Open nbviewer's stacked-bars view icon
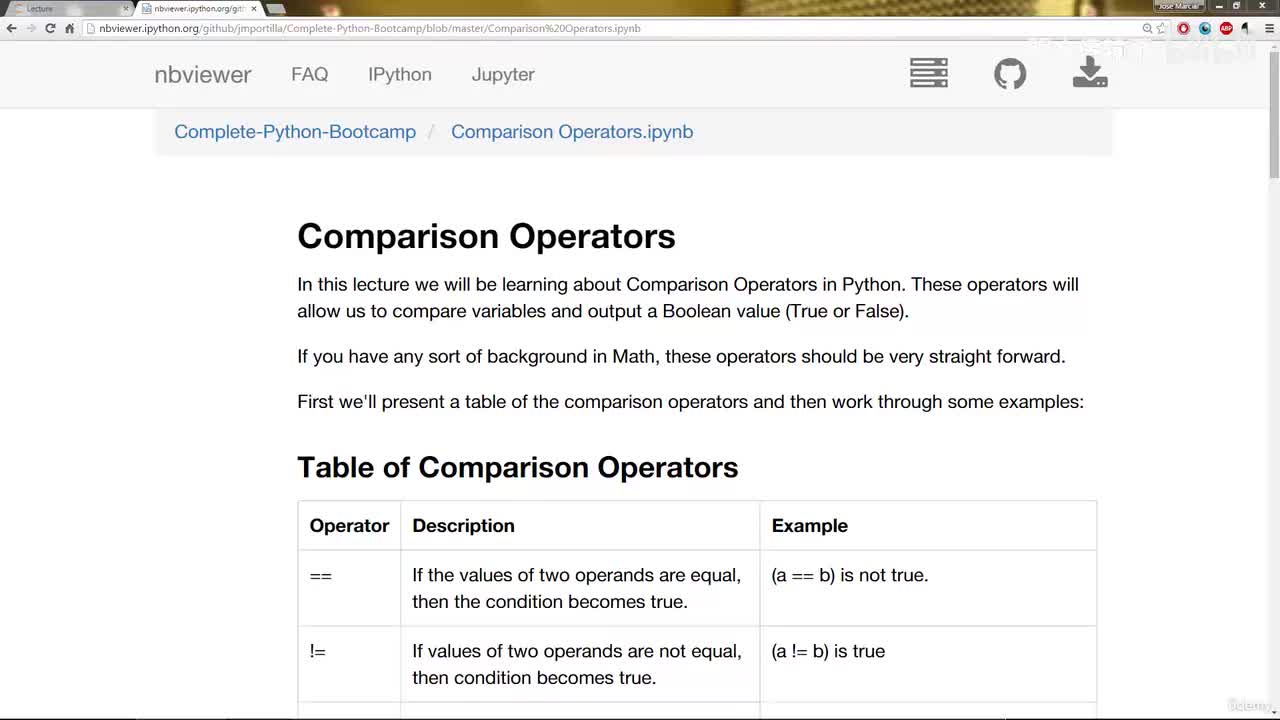Image resolution: width=1280 pixels, height=720 pixels. 929,73
